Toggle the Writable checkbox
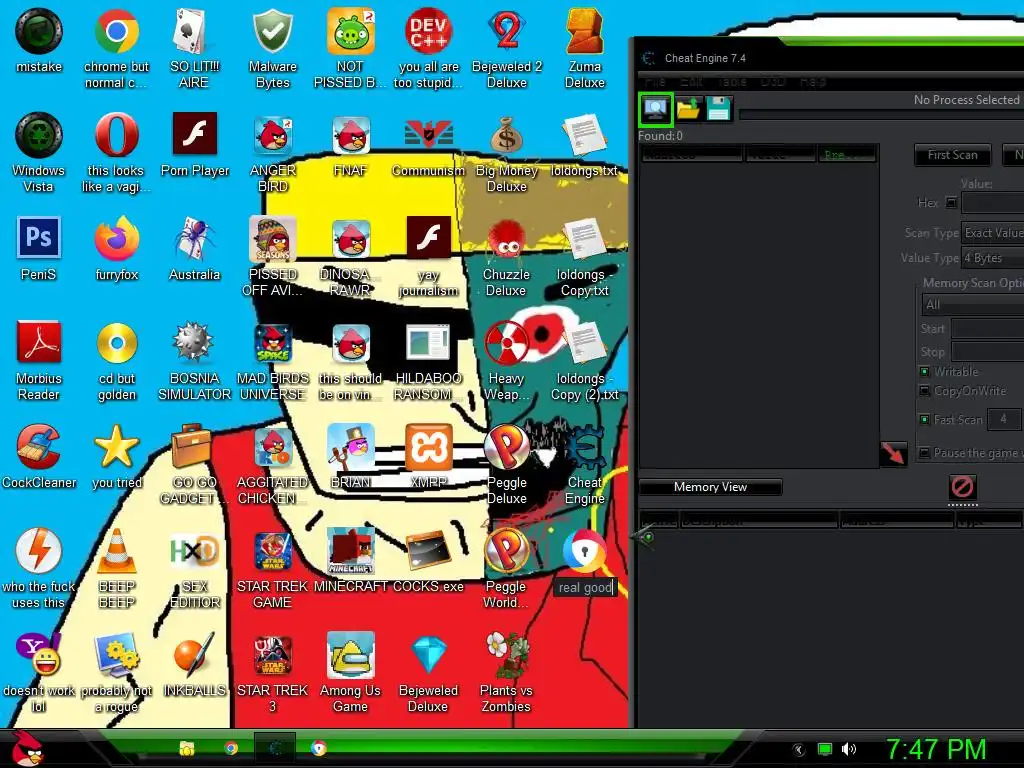 pos(924,372)
